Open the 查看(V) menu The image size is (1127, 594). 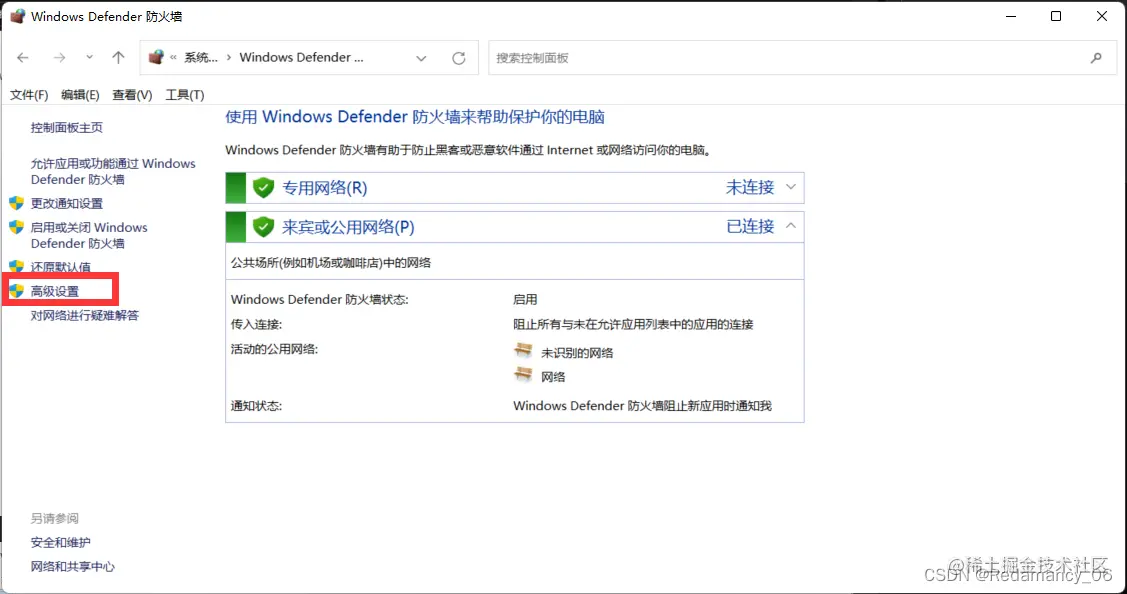pos(132,95)
